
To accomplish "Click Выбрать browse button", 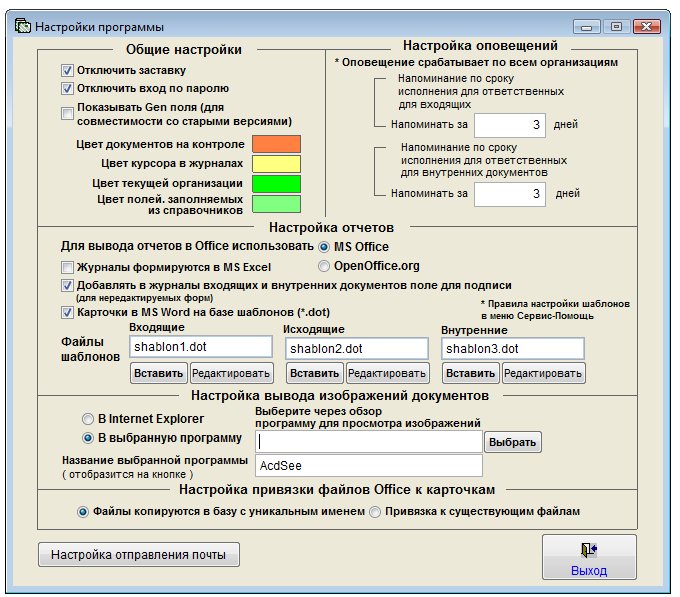I will tap(513, 442).
